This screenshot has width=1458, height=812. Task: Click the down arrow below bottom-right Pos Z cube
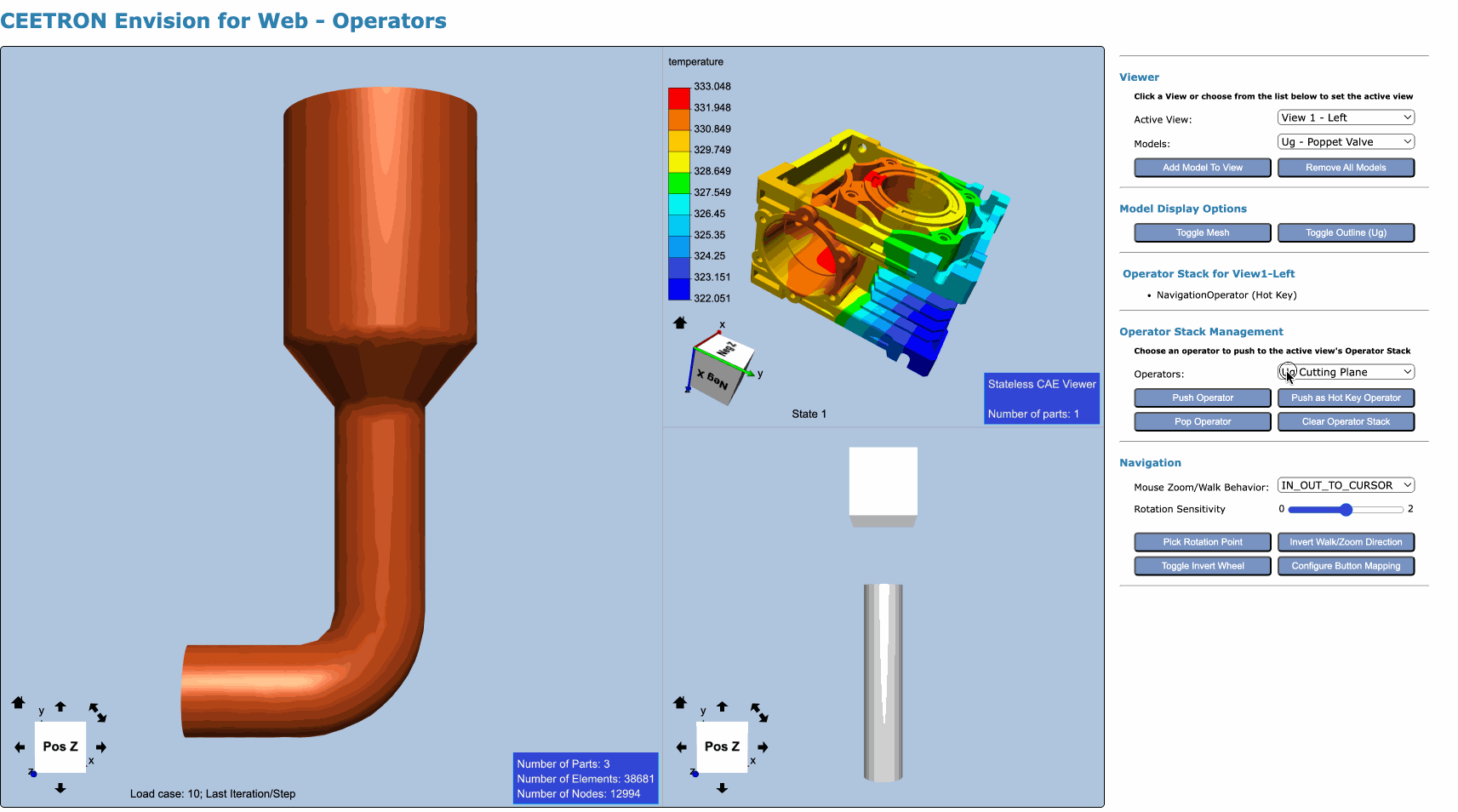[x=722, y=788]
